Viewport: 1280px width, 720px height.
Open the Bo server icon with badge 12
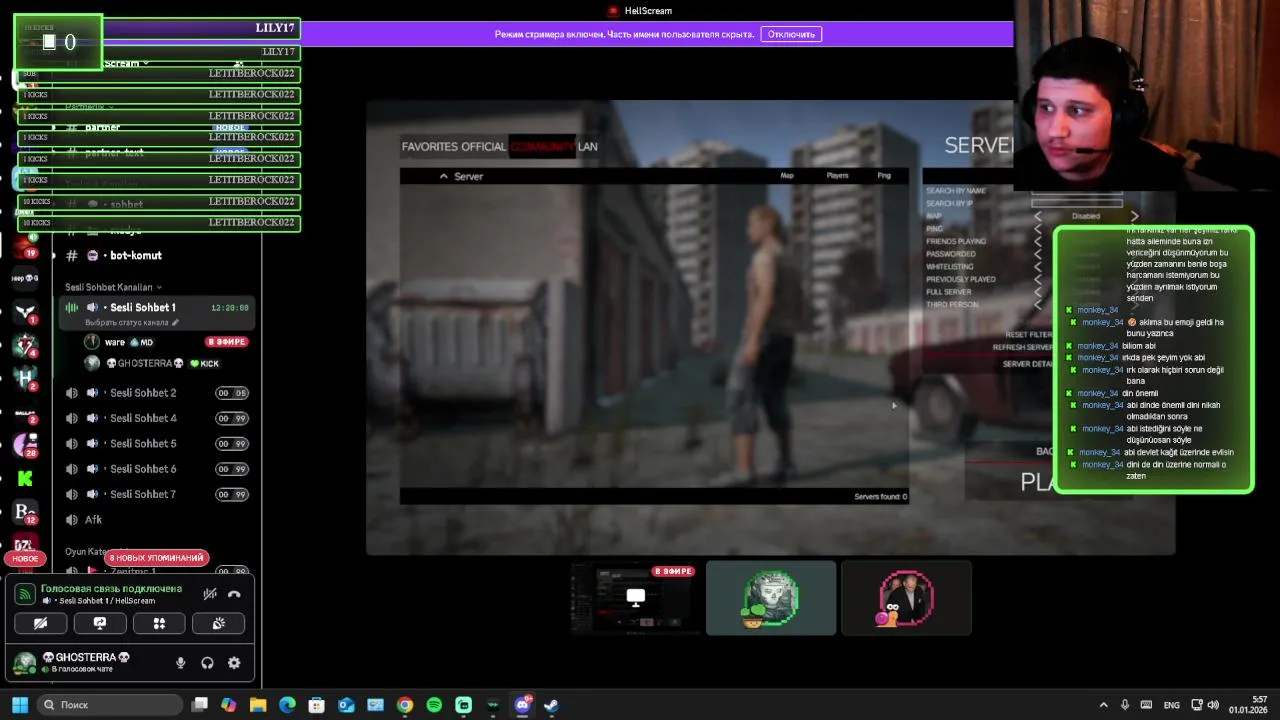(25, 512)
